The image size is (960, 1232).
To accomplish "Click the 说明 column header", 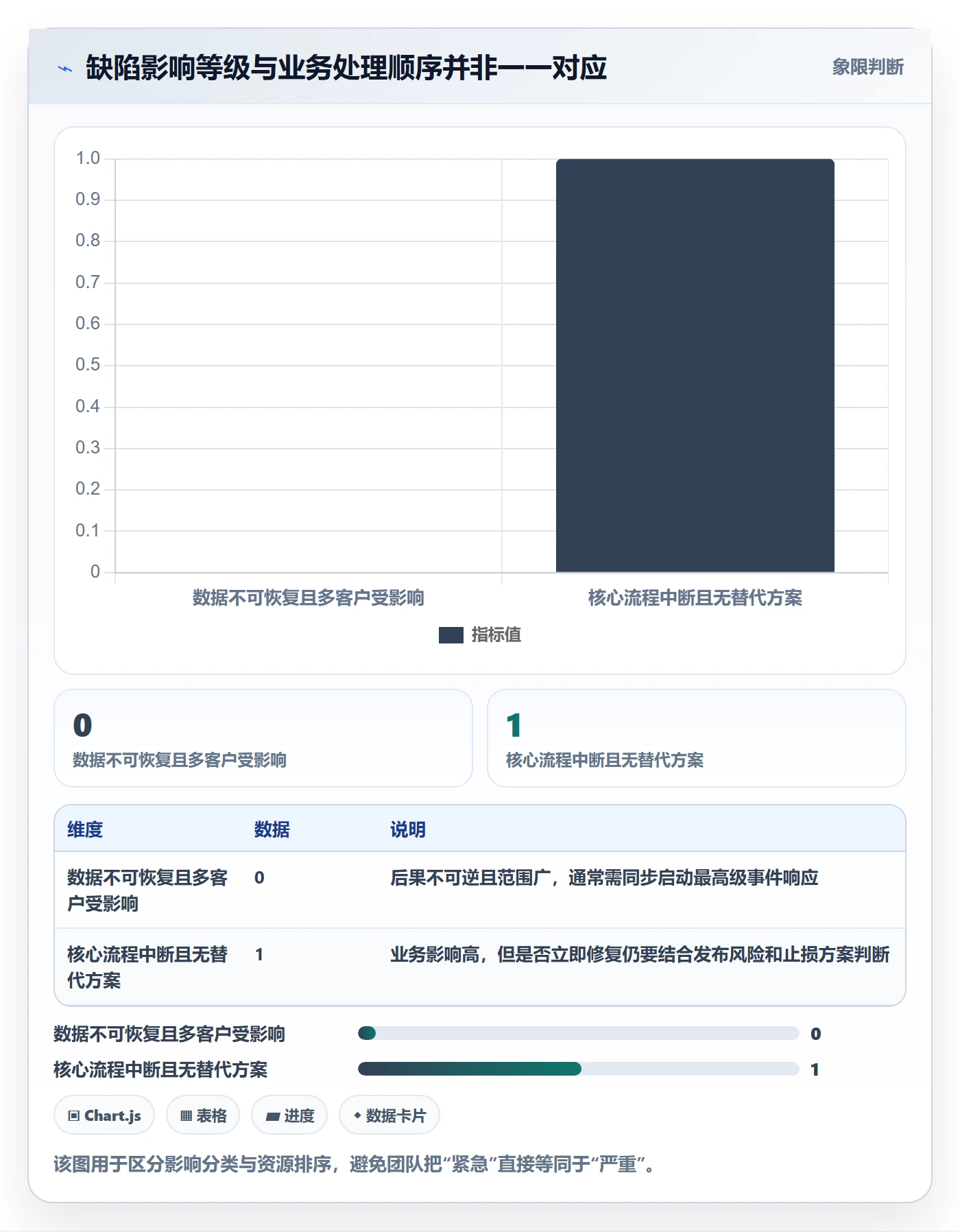I will pos(408,829).
